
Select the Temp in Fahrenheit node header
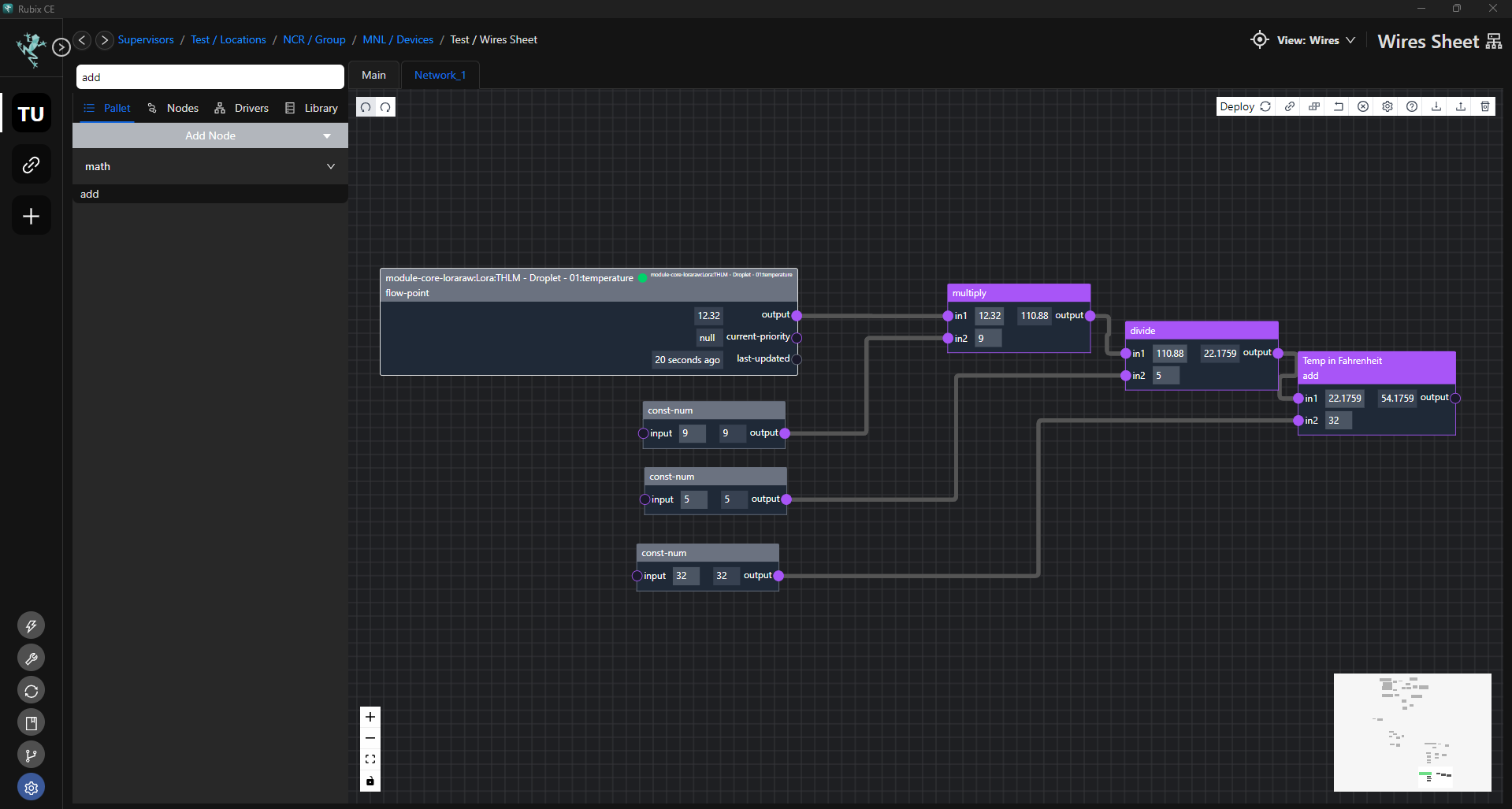[x=1376, y=368]
